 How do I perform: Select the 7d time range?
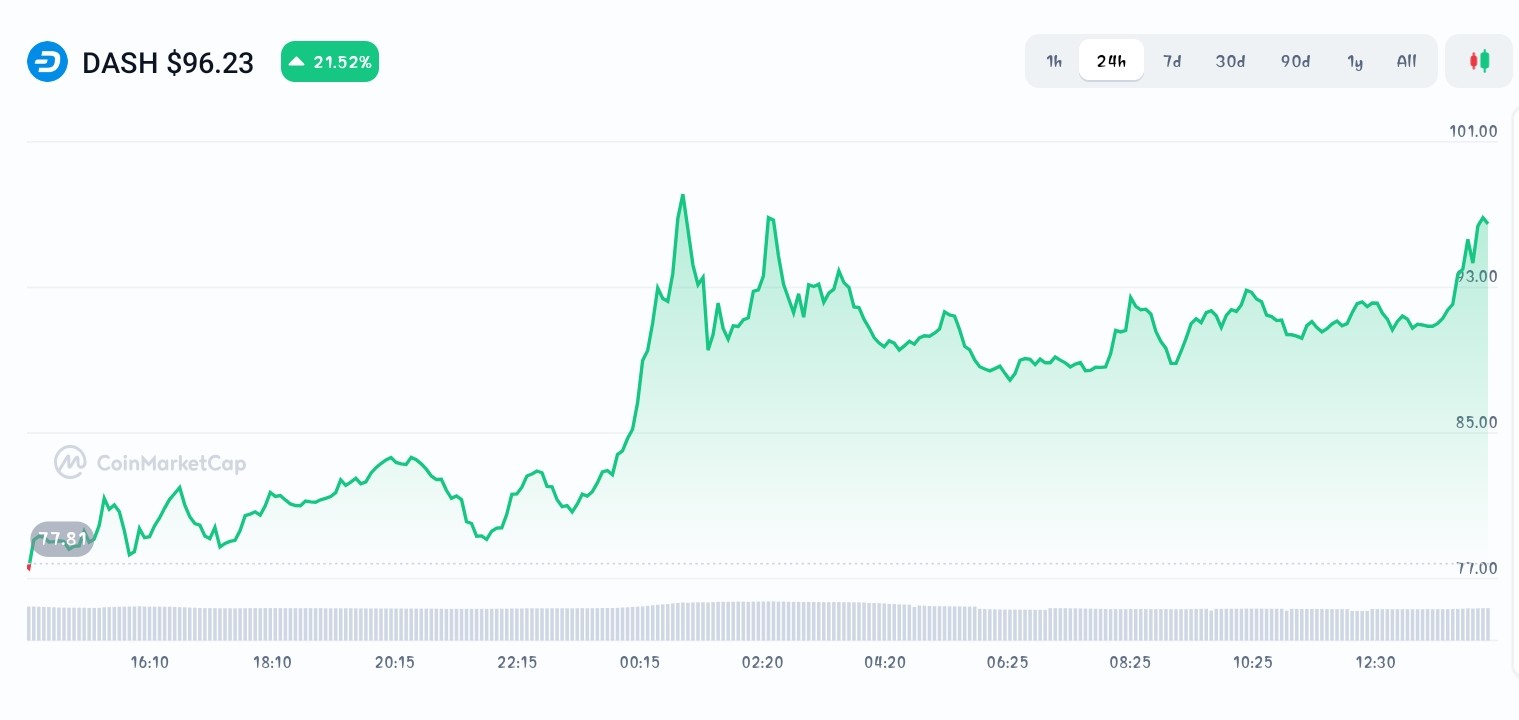[x=1172, y=61]
